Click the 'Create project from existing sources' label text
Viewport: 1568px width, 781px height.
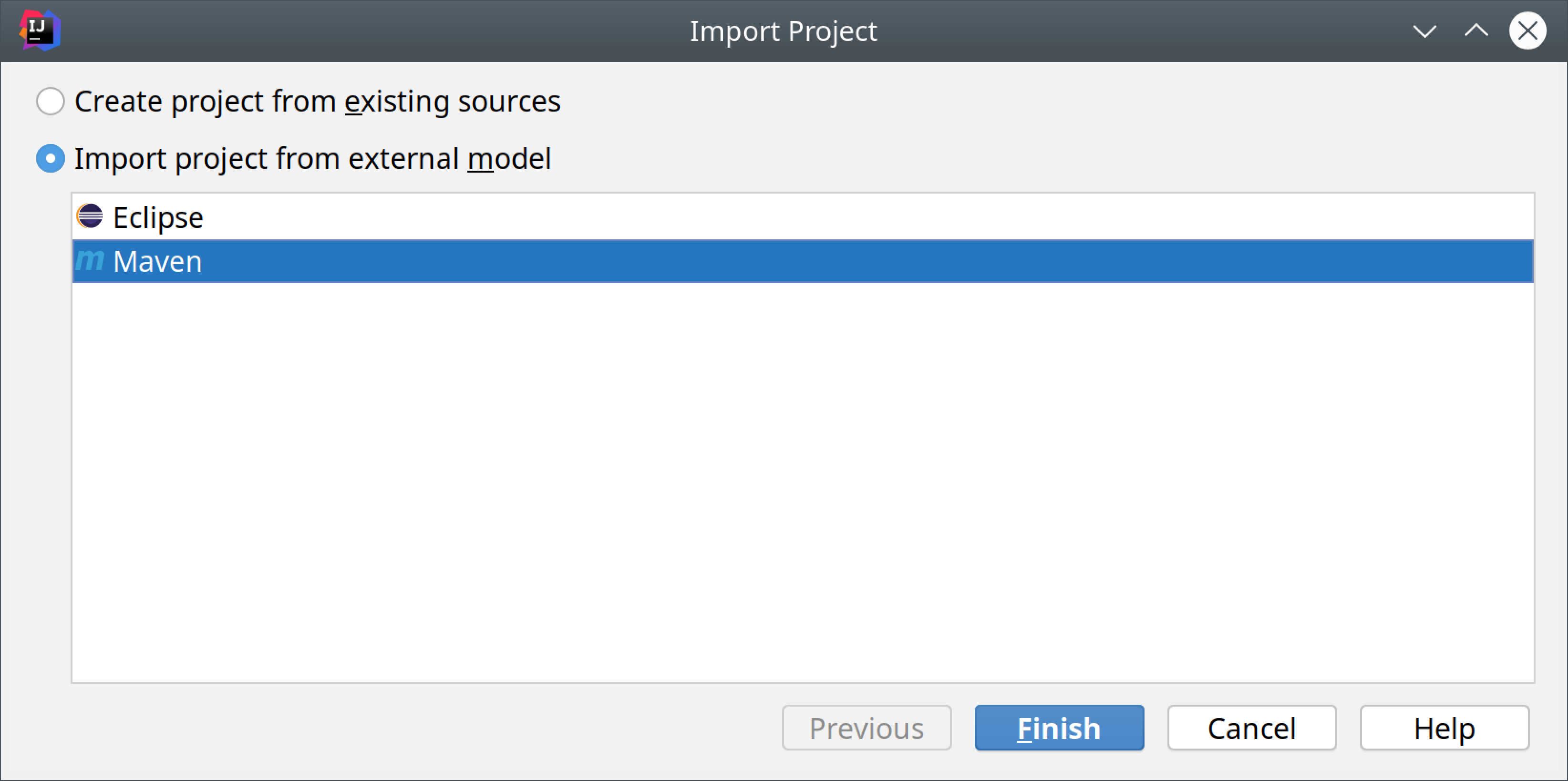(x=317, y=101)
